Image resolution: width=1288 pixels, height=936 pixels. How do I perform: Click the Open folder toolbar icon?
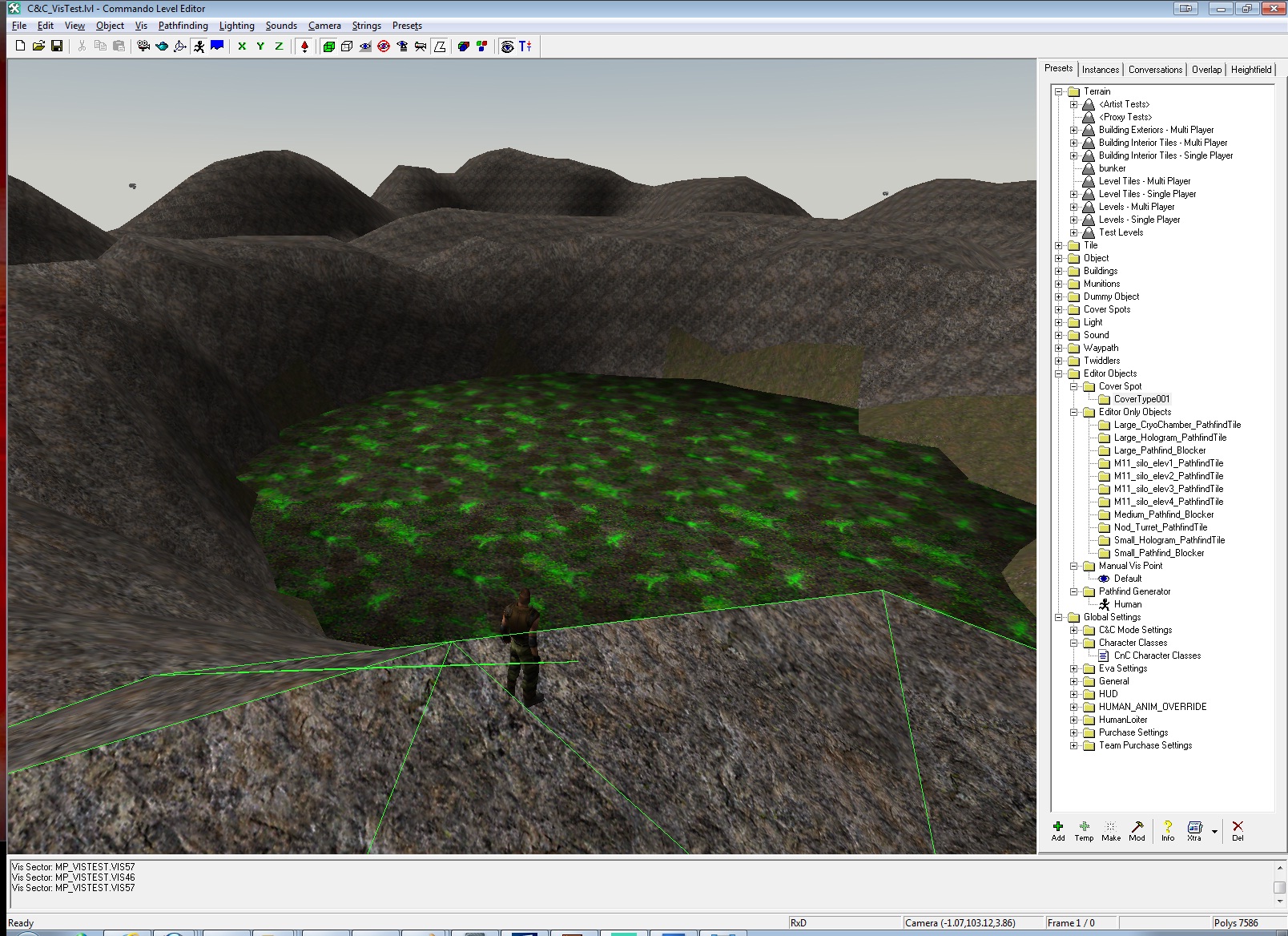[x=38, y=46]
